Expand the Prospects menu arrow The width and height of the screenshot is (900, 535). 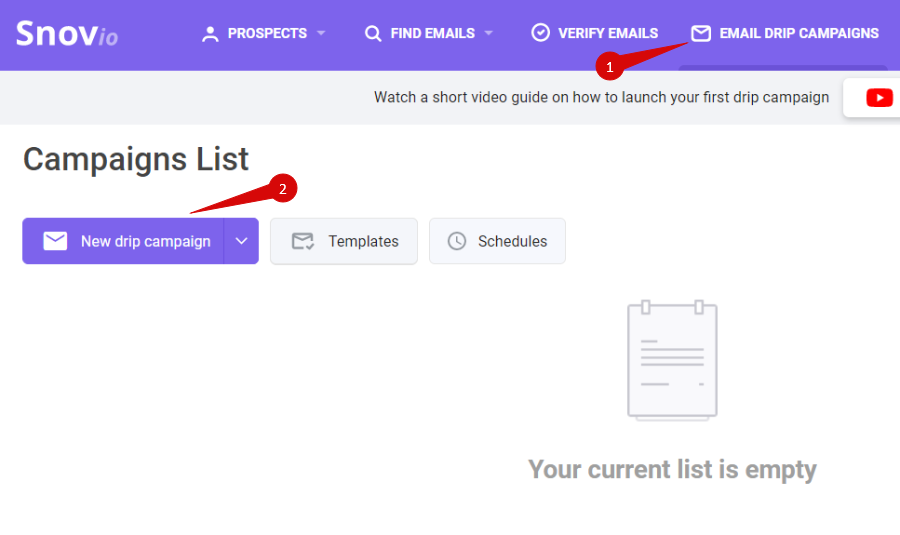coord(321,33)
